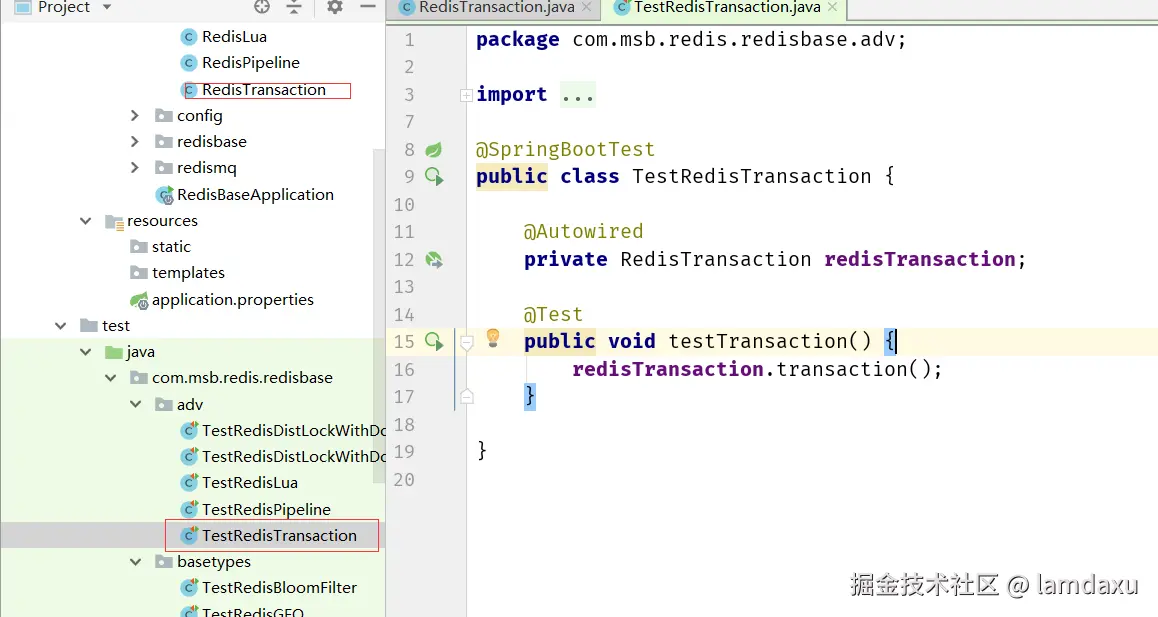This screenshot has width=1158, height=617.
Task: Close the RedisTransaction.java tab
Action: (x=586, y=7)
